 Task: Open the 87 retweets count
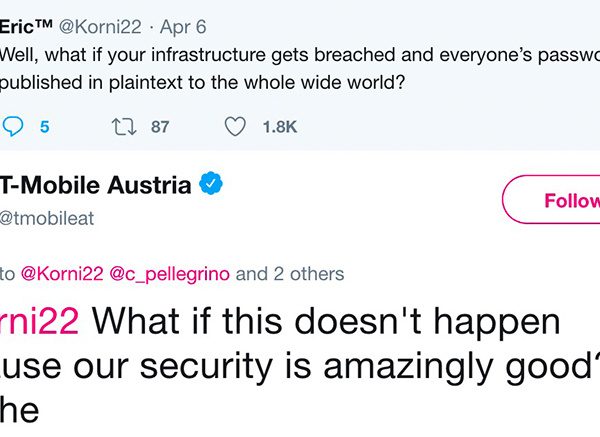pos(160,127)
